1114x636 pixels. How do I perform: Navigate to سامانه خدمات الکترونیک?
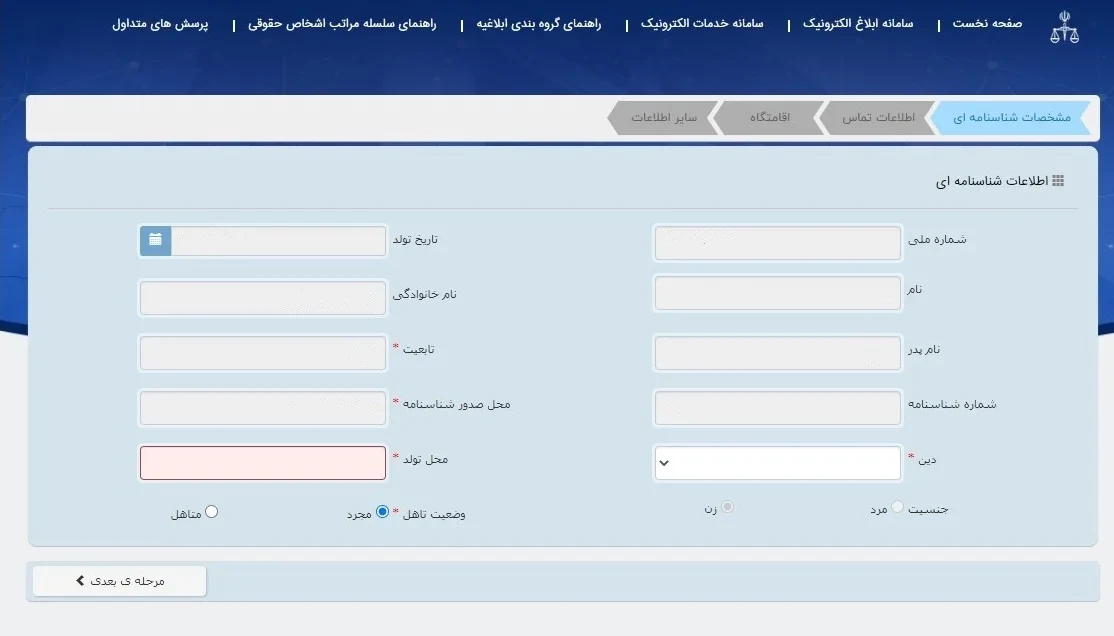click(x=702, y=23)
